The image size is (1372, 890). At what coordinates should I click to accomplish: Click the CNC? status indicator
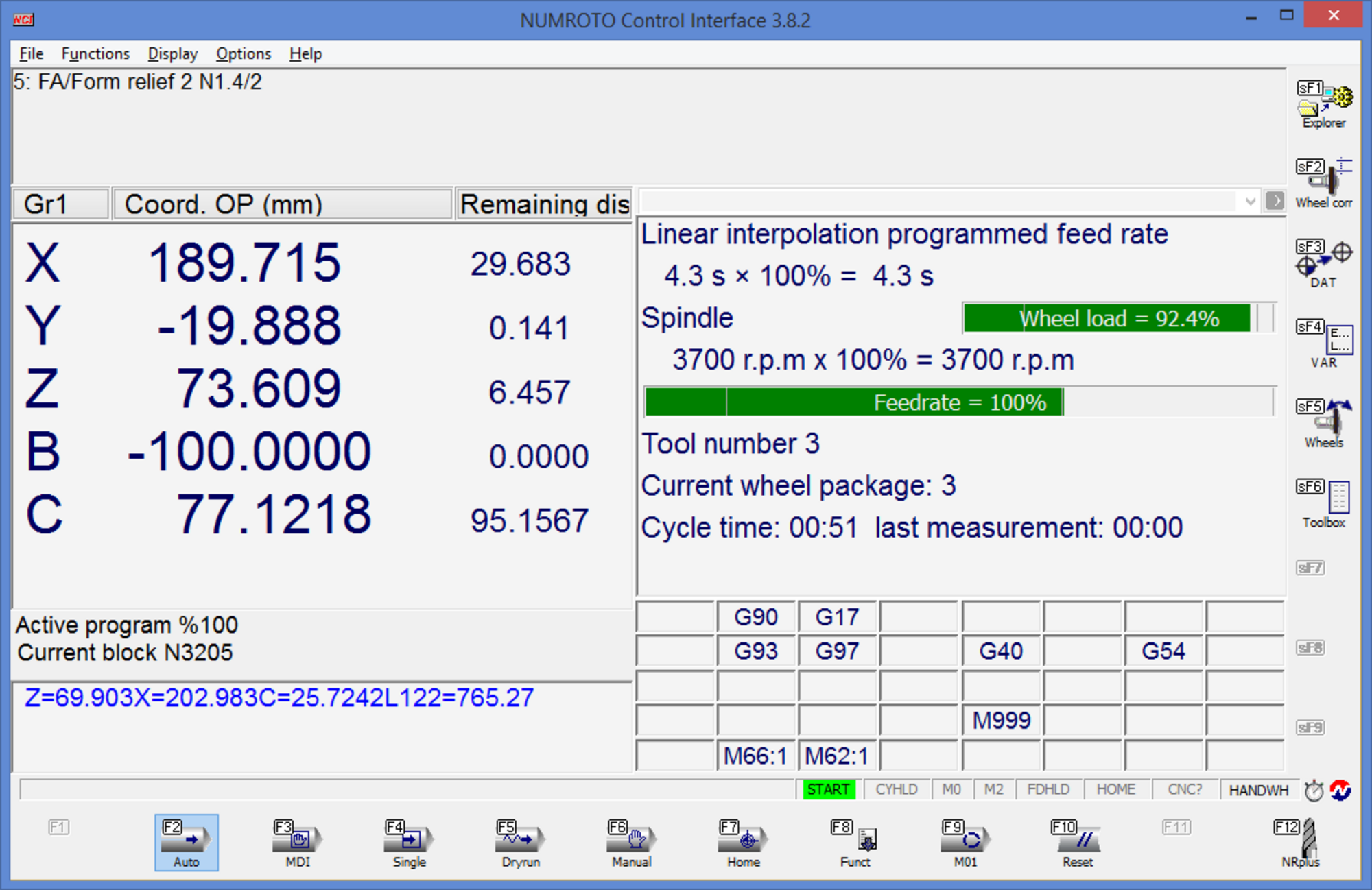tap(1185, 790)
